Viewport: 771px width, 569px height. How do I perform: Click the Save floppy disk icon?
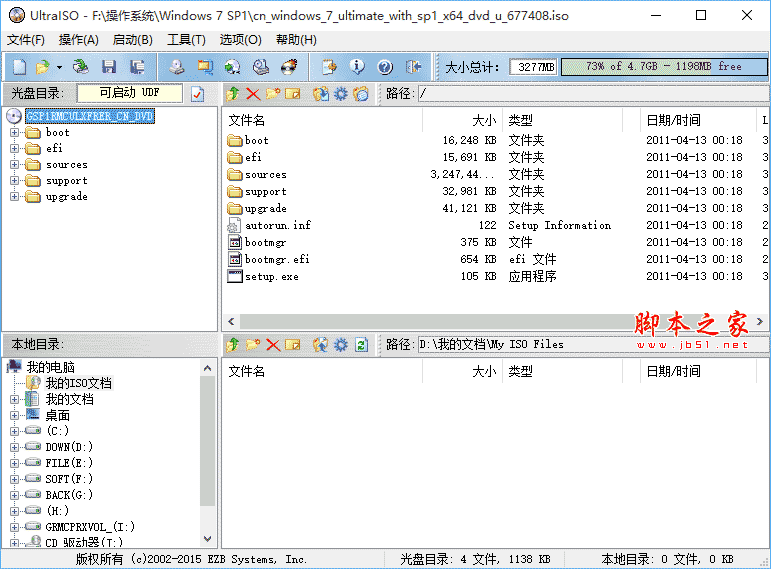109,66
